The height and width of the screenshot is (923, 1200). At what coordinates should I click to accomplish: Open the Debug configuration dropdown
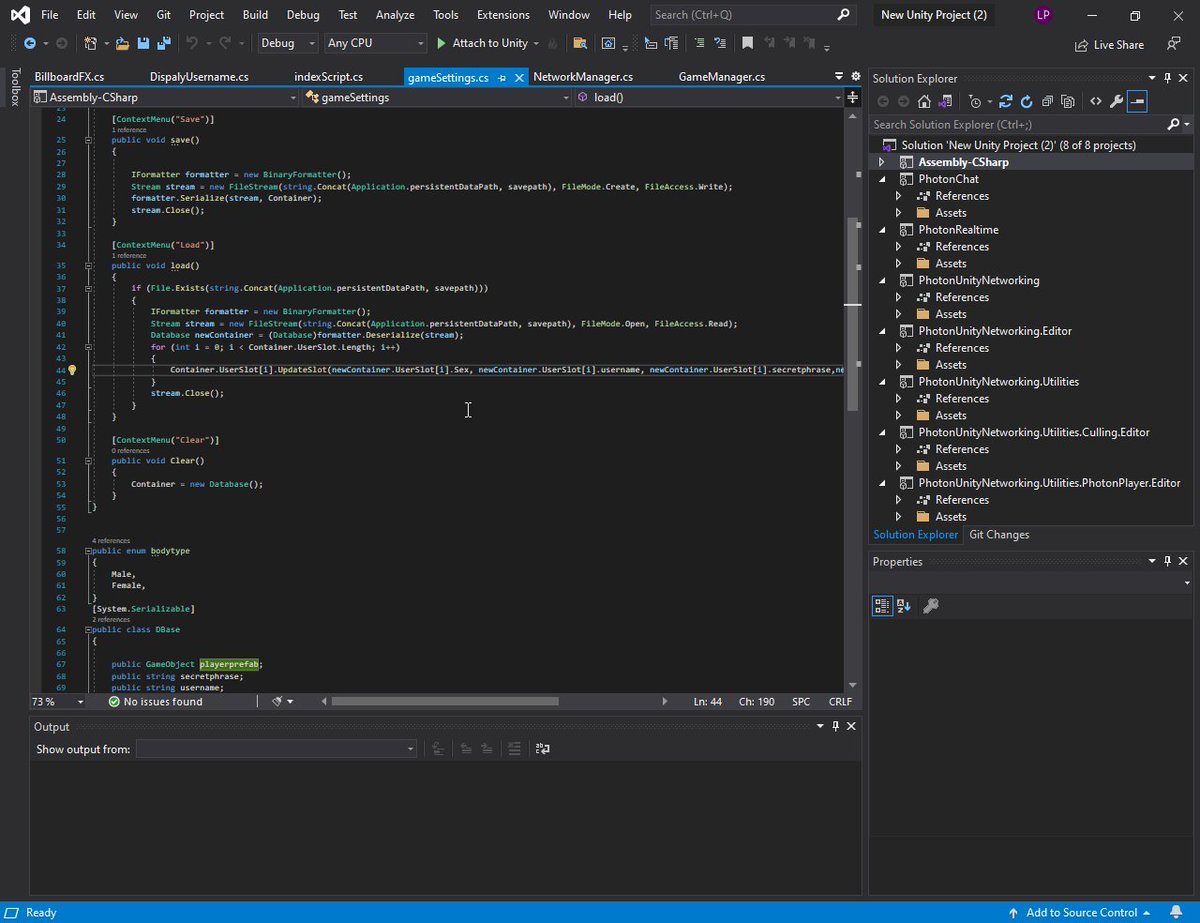point(288,44)
